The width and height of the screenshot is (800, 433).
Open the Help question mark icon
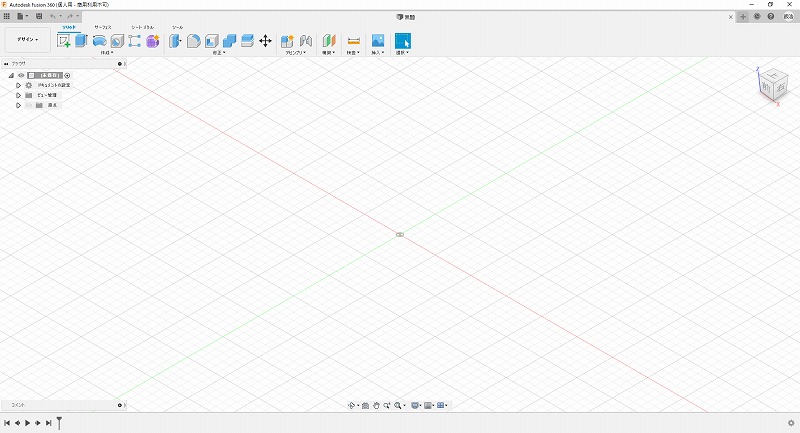coord(771,16)
